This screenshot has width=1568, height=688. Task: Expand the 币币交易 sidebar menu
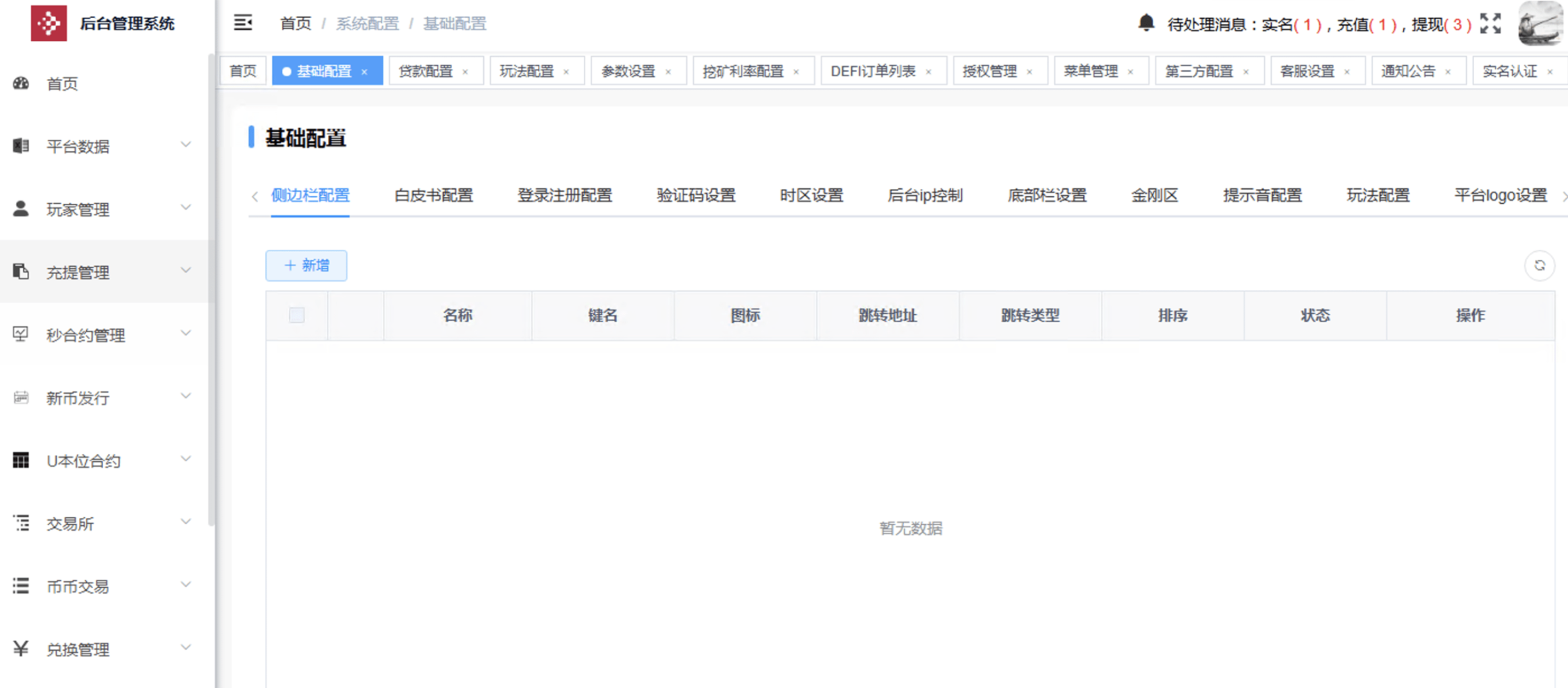click(x=186, y=585)
